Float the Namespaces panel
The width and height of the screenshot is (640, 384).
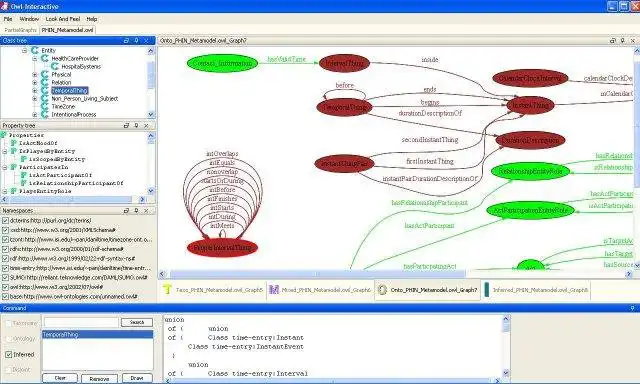point(127,211)
